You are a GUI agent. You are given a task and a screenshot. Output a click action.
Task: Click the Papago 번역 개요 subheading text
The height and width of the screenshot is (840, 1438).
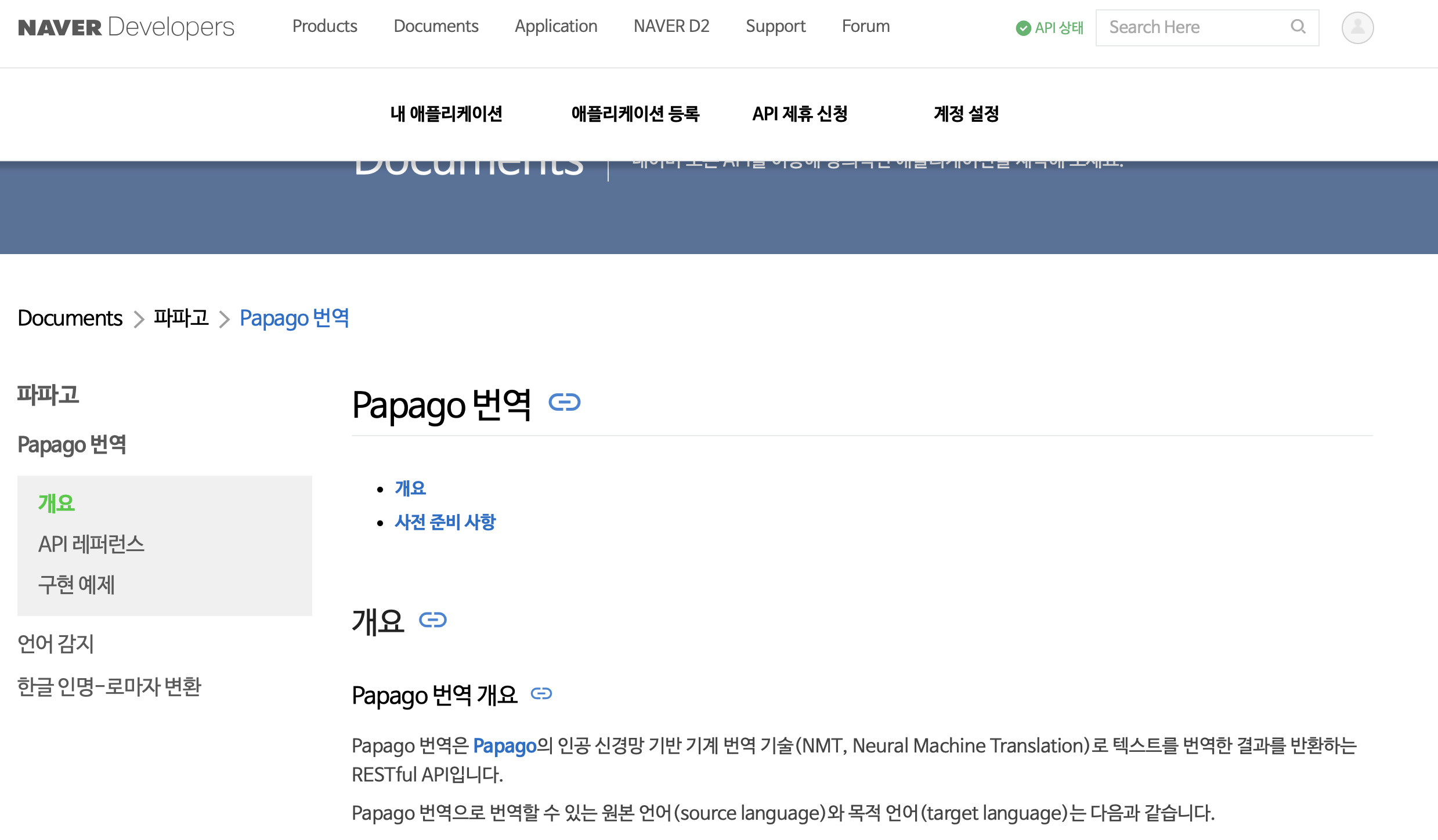point(434,695)
